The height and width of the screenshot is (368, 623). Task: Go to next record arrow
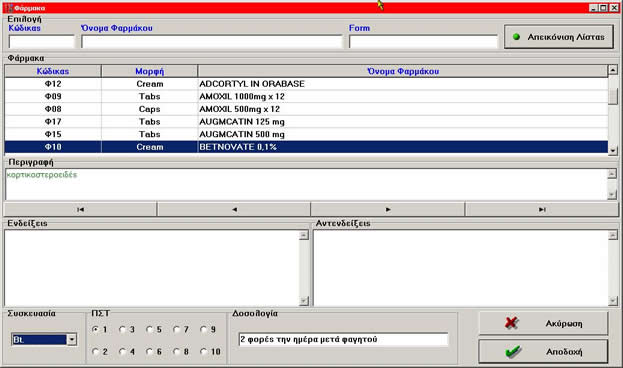coord(388,209)
